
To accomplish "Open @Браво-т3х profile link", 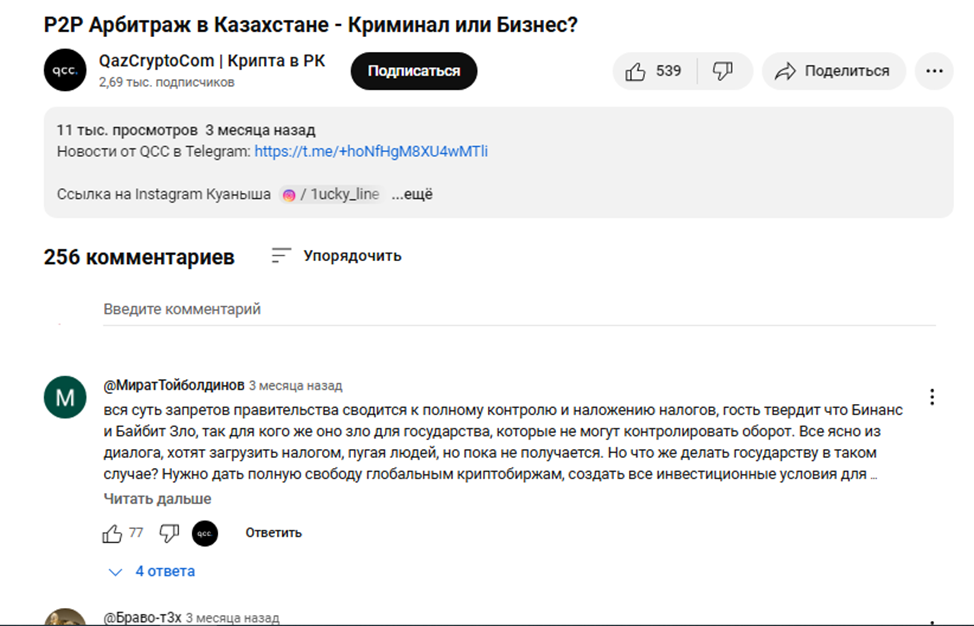I will [142, 618].
